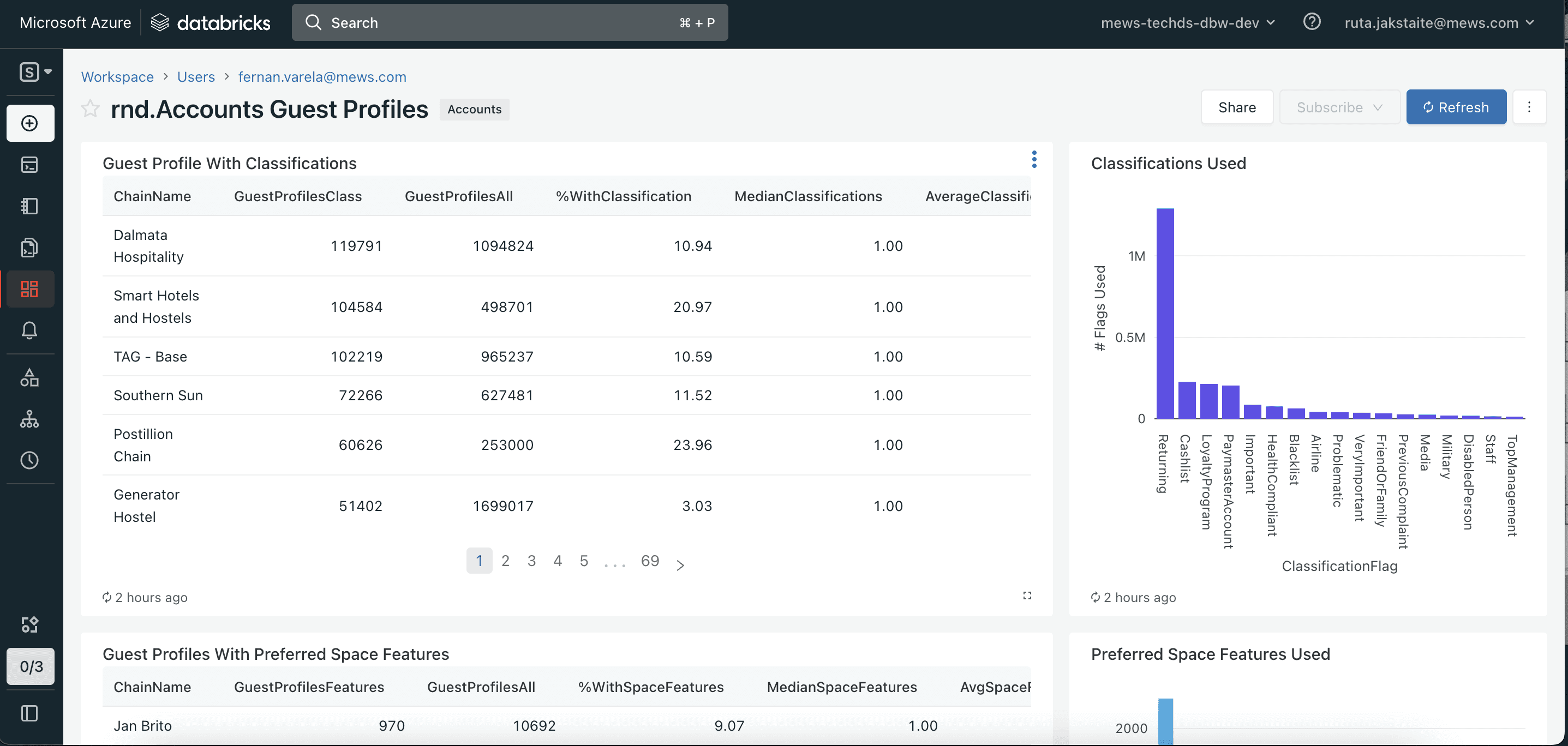Sort by %WithClassification column header

pyautogui.click(x=623, y=196)
